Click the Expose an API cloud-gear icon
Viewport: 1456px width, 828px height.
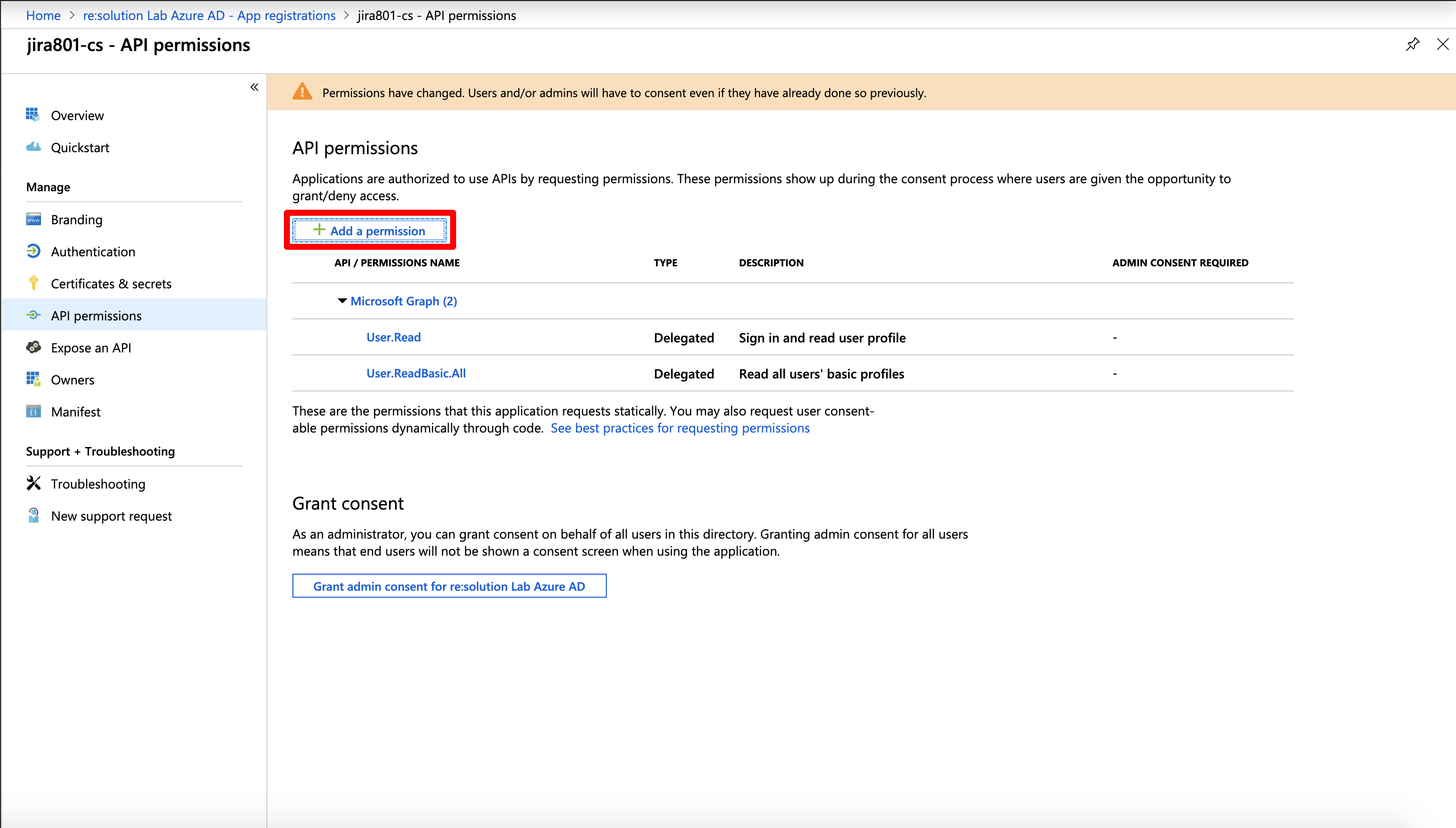click(x=33, y=347)
